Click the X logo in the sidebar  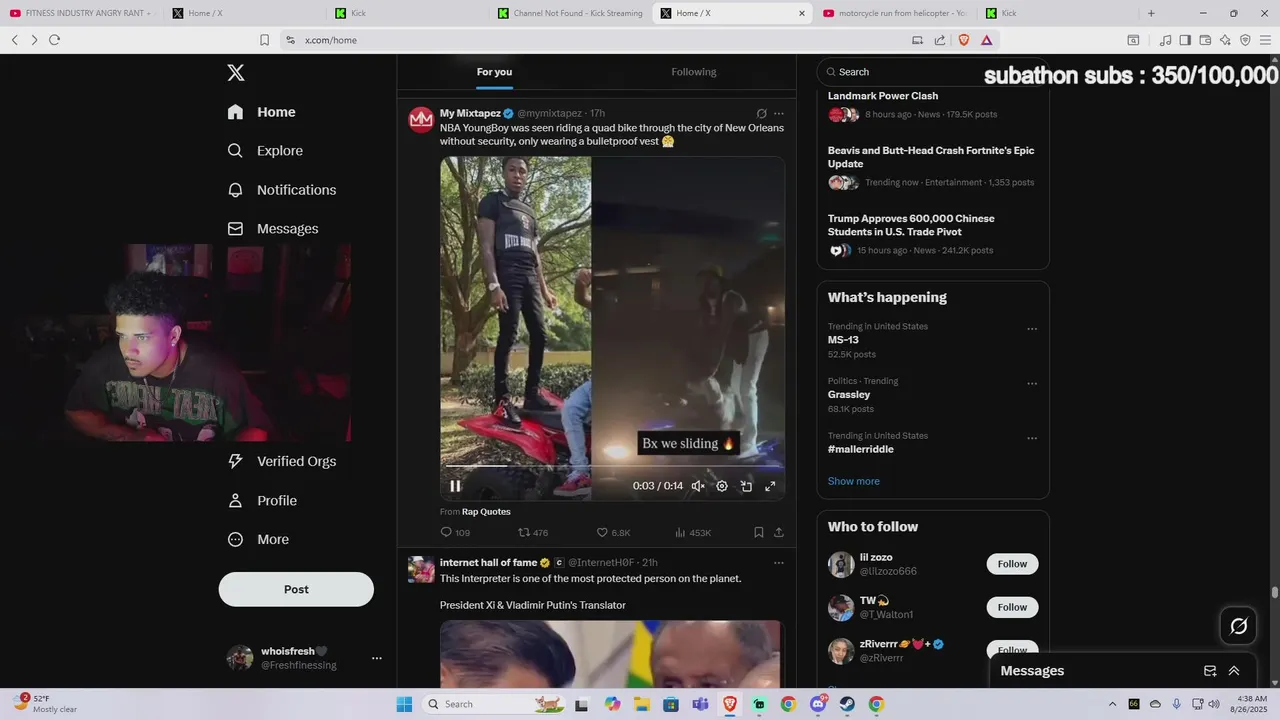pyautogui.click(x=236, y=72)
